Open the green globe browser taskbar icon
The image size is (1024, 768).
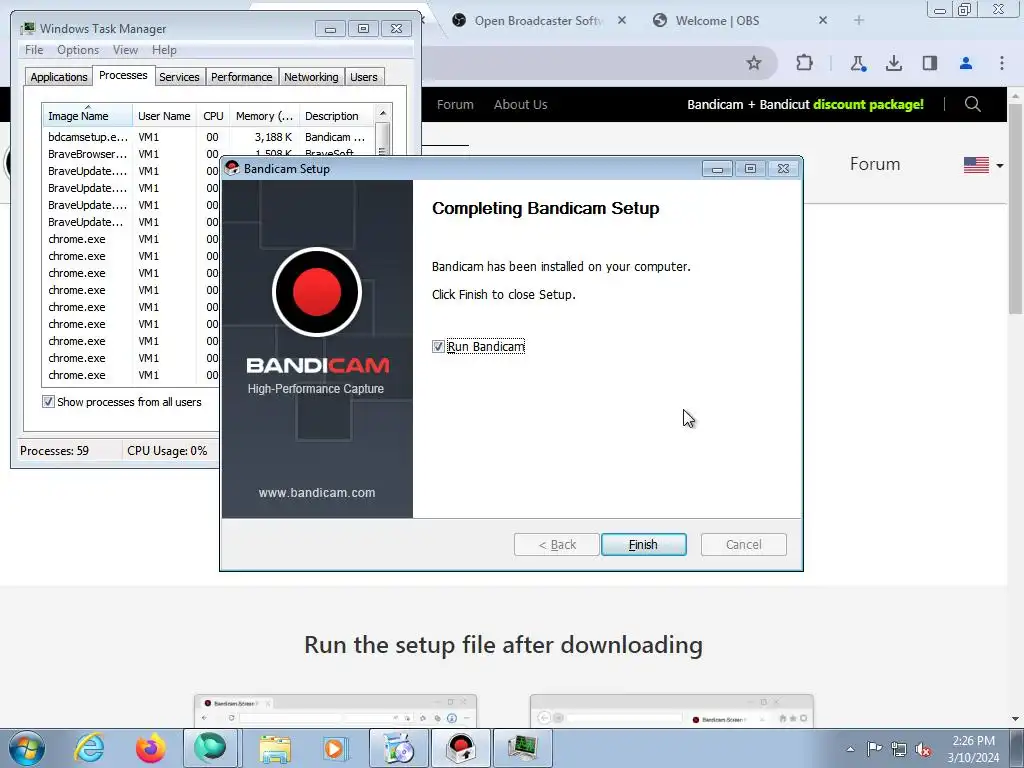[x=209, y=748]
